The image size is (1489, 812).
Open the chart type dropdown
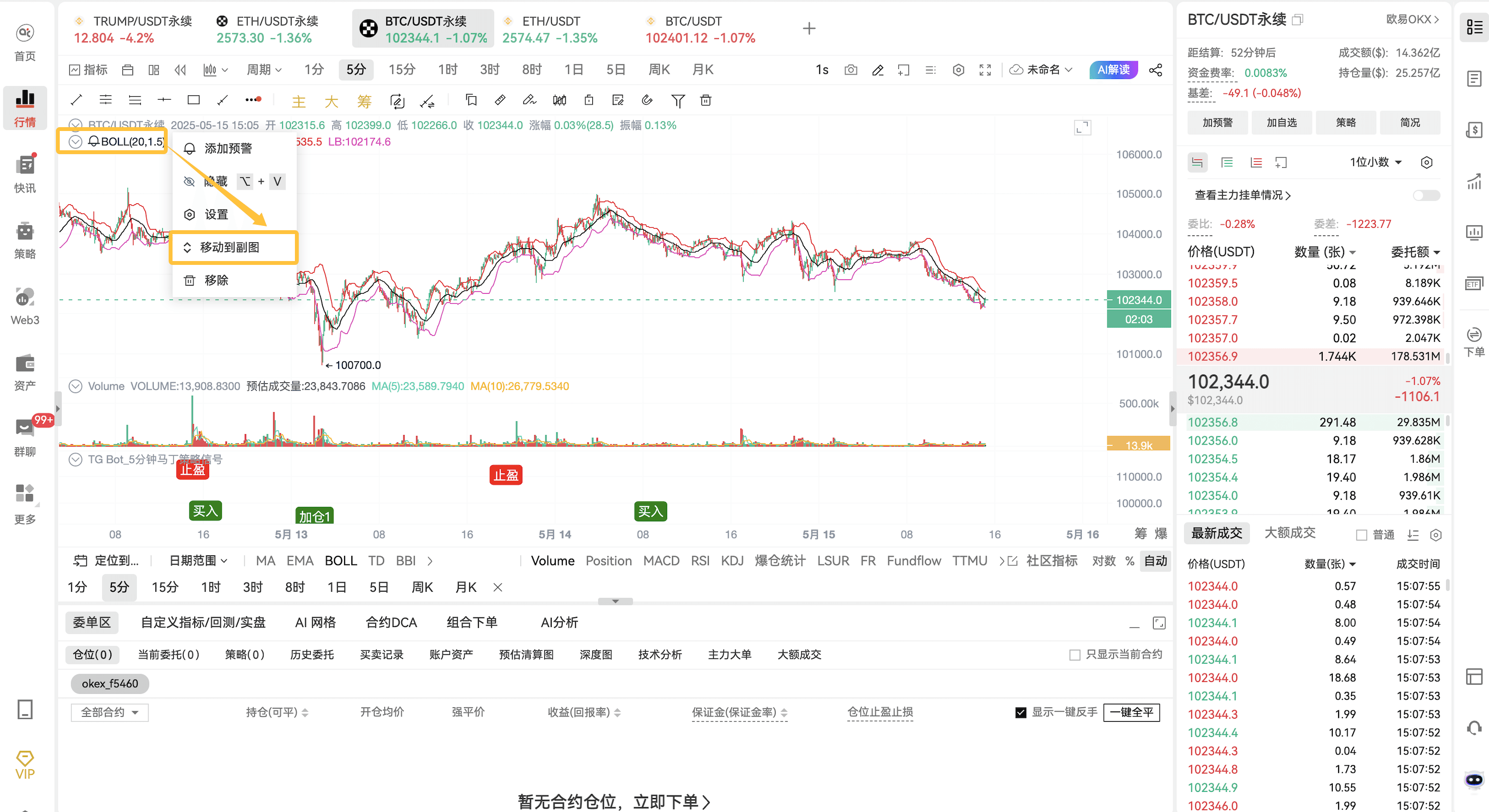[x=215, y=70]
